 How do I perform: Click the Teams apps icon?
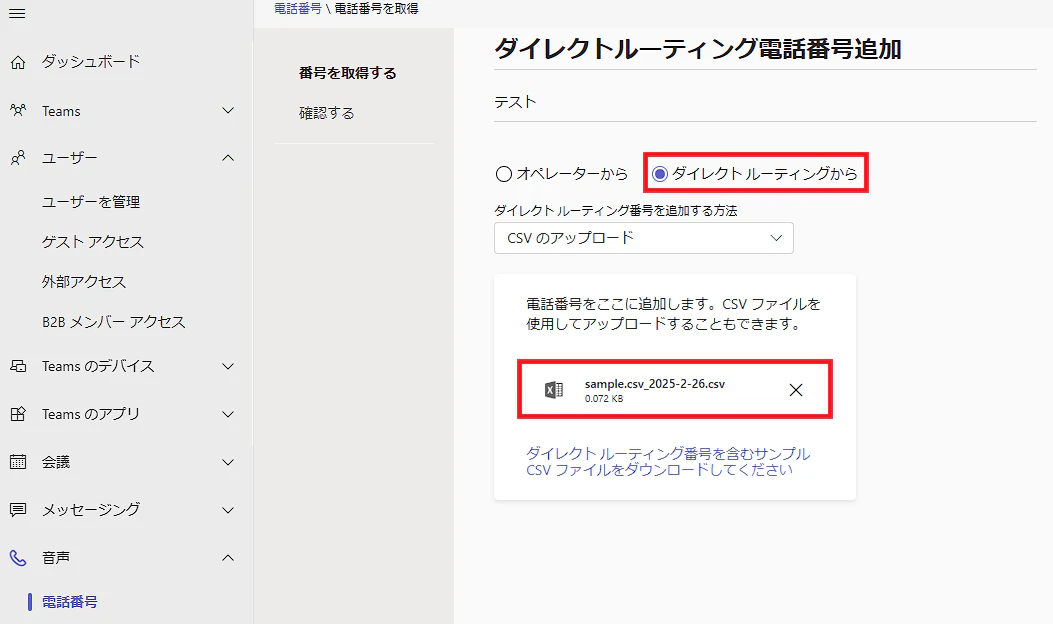[18, 414]
